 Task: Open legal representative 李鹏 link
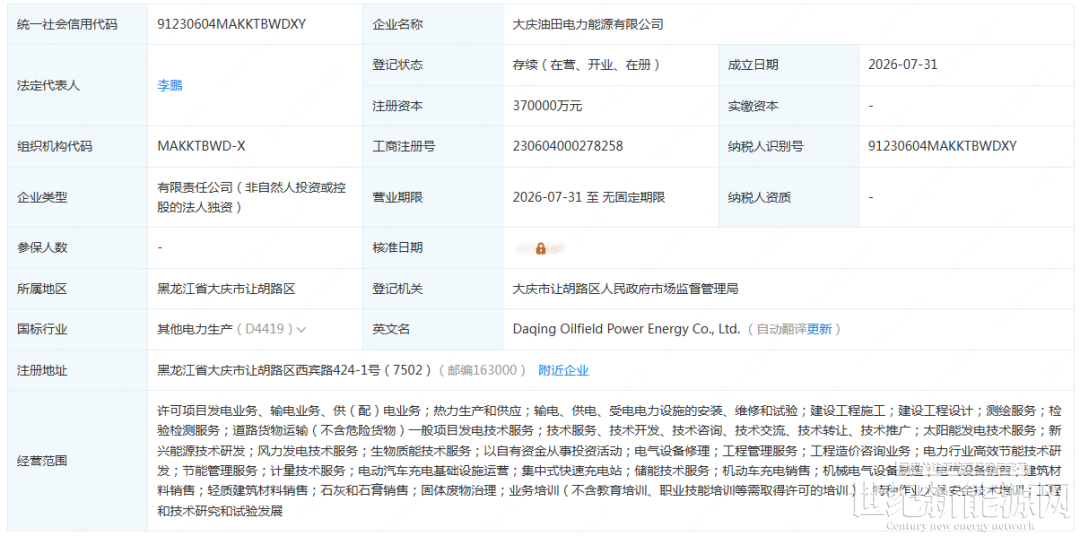click(170, 86)
